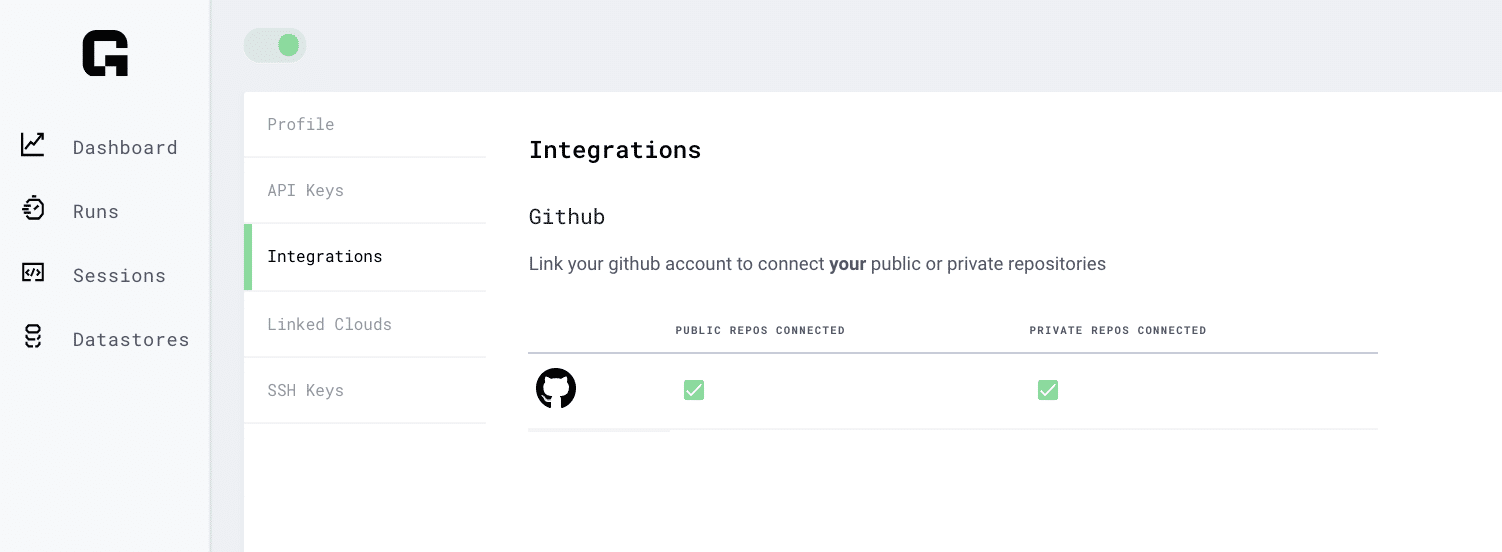The height and width of the screenshot is (552, 1502).
Task: Open Dashboard from the sidebar
Action: tap(125, 148)
